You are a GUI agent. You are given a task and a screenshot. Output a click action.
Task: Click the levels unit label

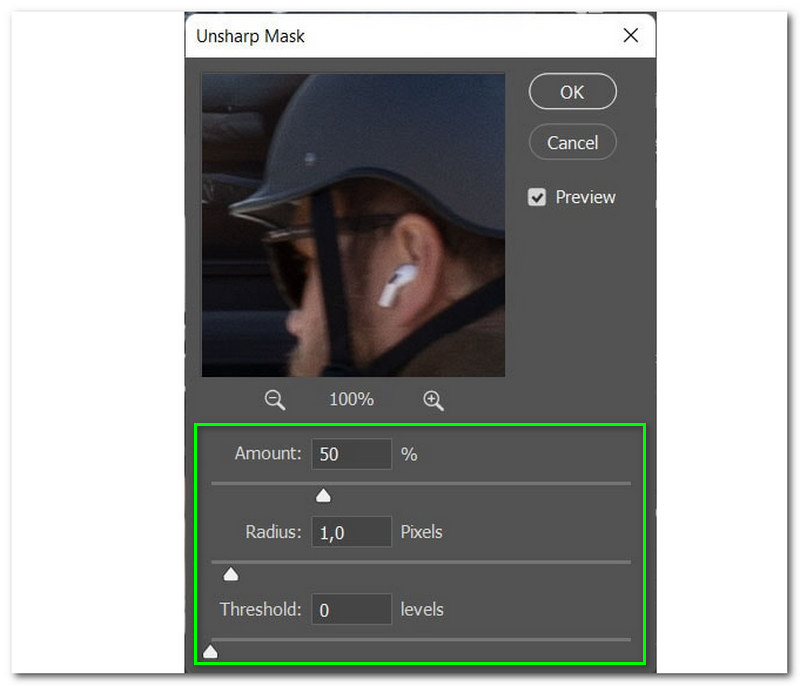(x=422, y=609)
